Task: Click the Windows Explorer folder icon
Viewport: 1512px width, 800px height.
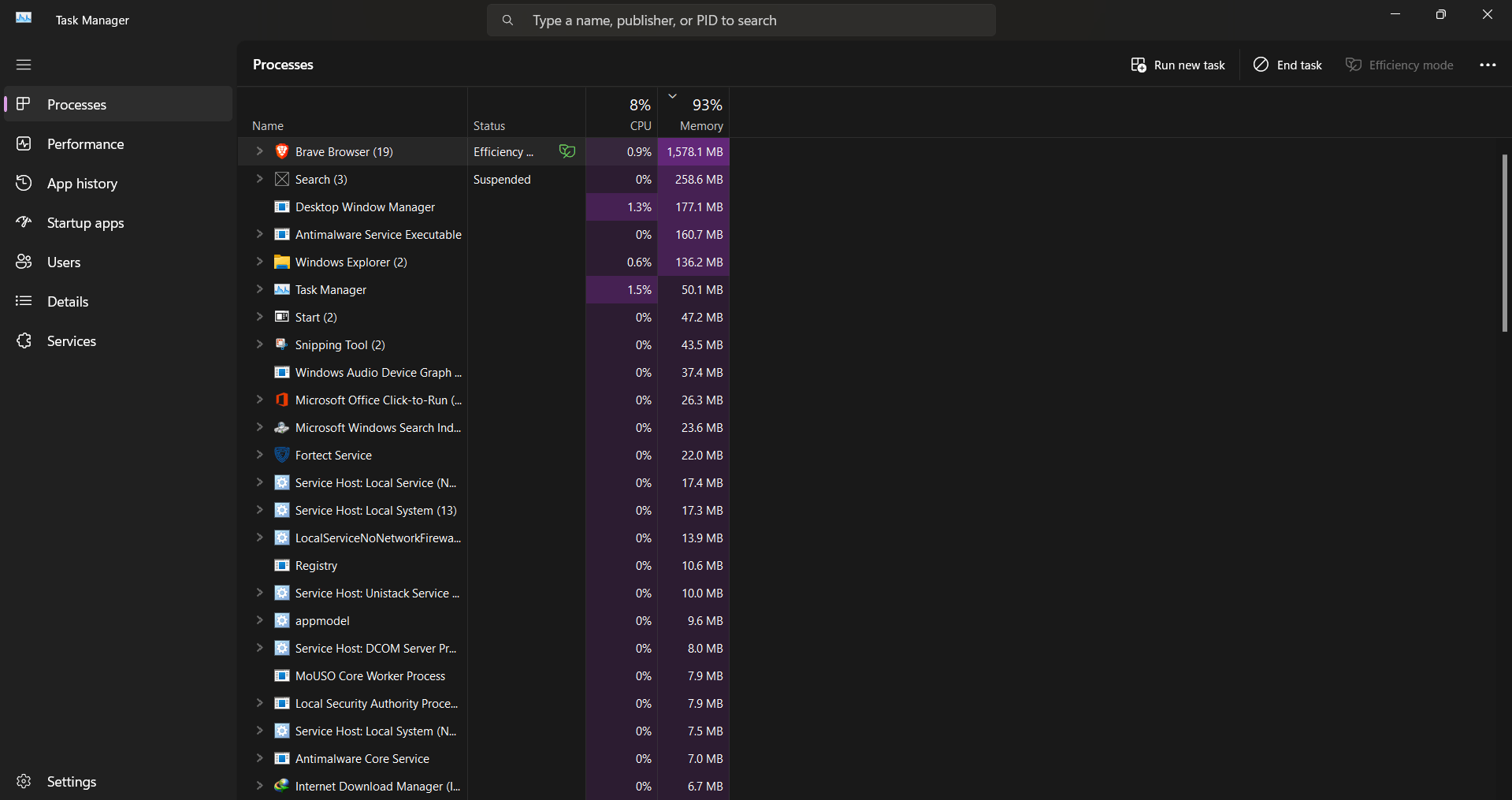Action: click(281, 262)
